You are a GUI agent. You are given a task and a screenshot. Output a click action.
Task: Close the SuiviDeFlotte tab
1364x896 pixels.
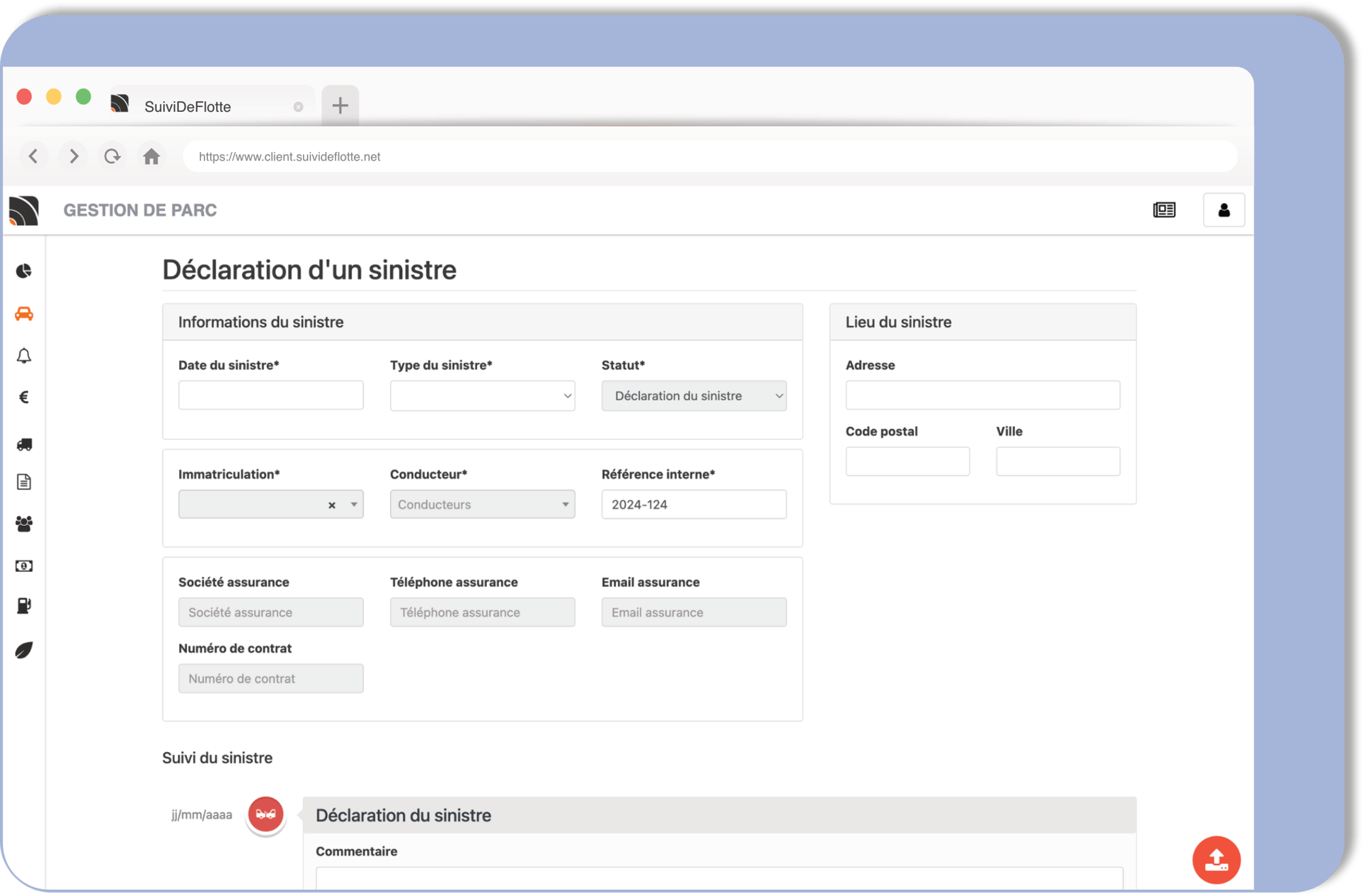click(x=298, y=107)
